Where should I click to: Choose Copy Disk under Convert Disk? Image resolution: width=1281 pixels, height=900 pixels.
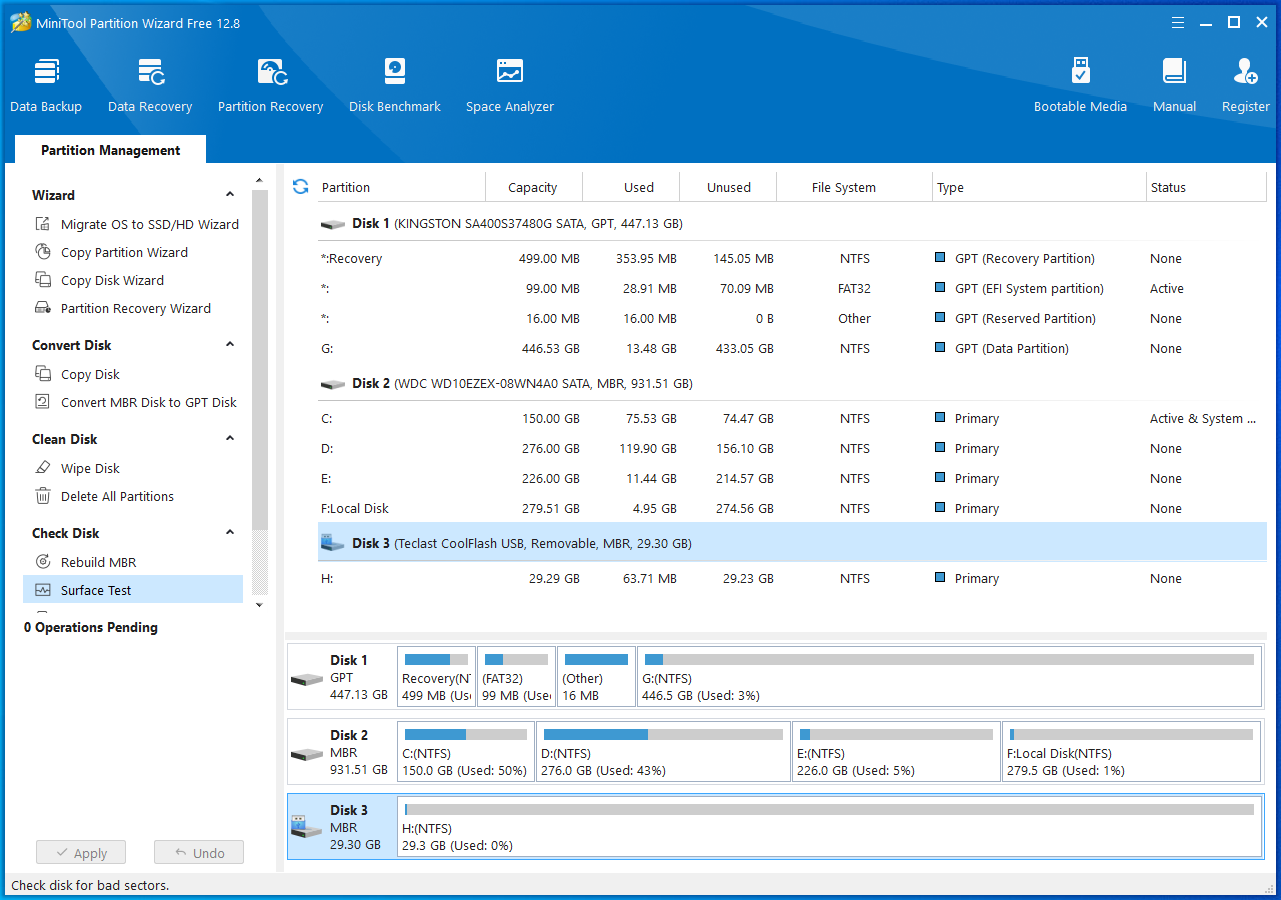coord(77,374)
